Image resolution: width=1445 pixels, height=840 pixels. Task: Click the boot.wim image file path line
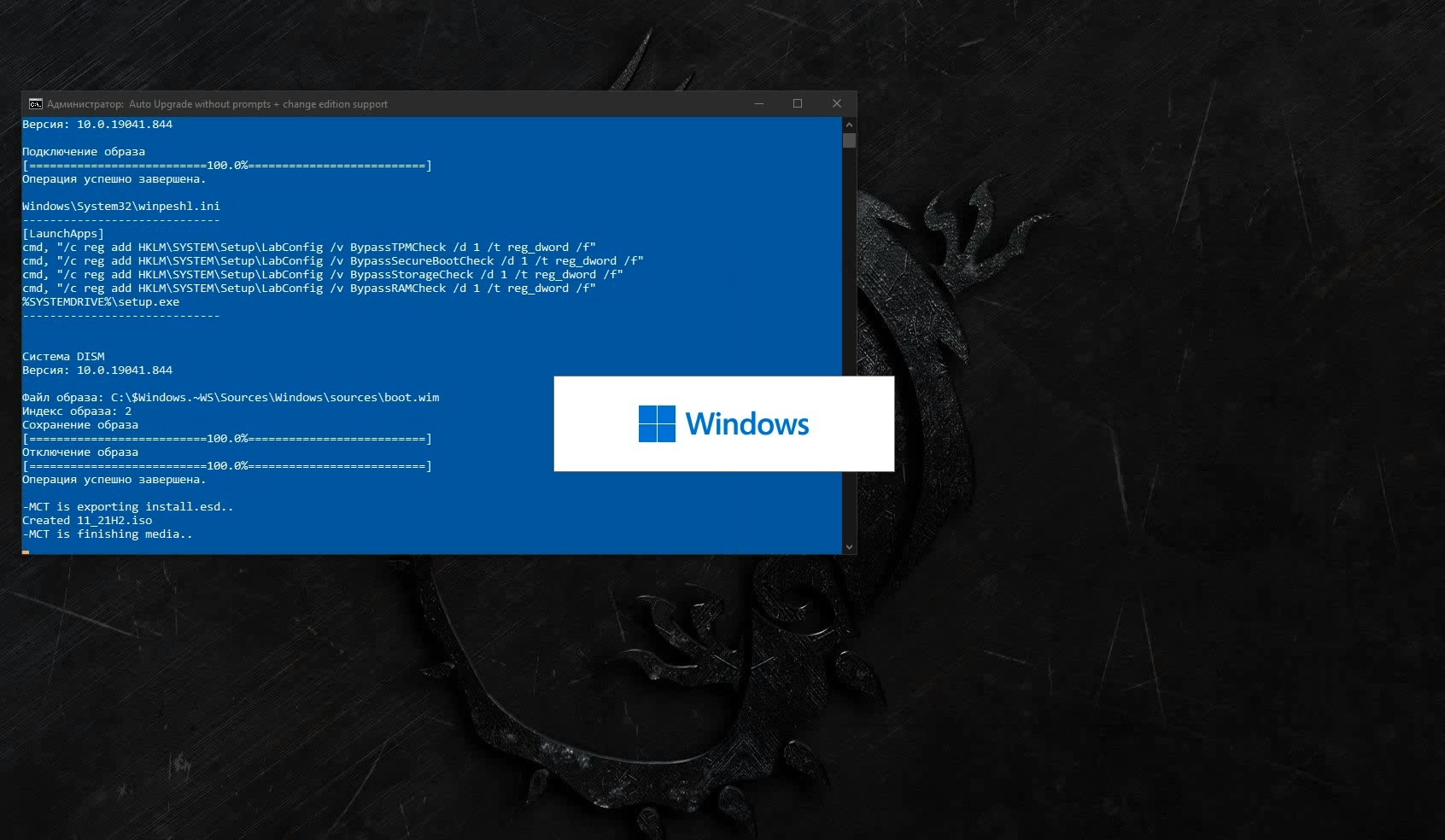[x=231, y=398]
